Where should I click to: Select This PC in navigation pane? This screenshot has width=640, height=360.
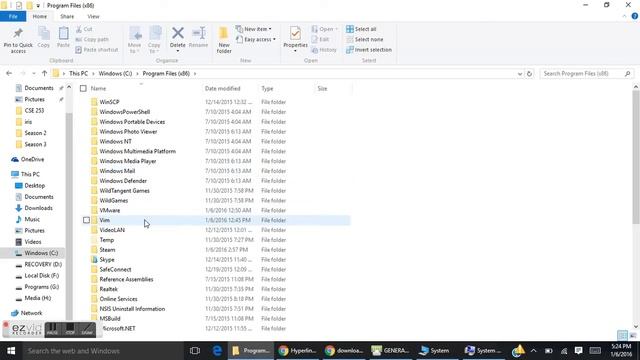click(x=30, y=174)
